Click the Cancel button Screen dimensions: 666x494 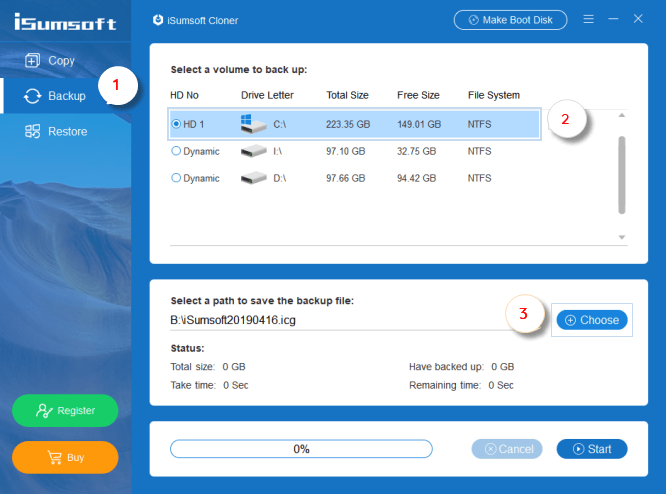[x=507, y=449]
